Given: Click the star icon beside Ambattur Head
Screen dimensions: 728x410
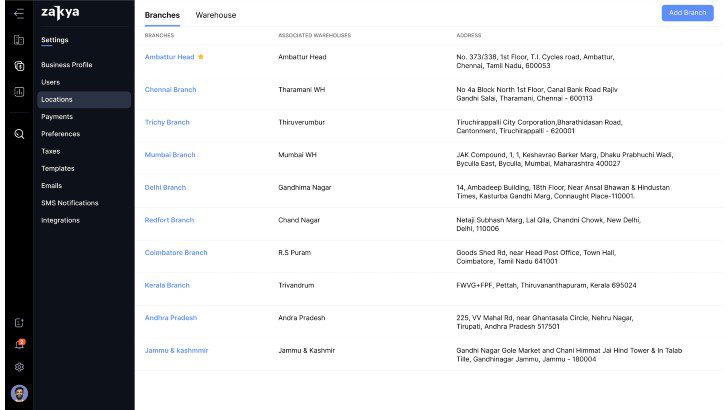Looking at the screenshot, I should tap(200, 57).
